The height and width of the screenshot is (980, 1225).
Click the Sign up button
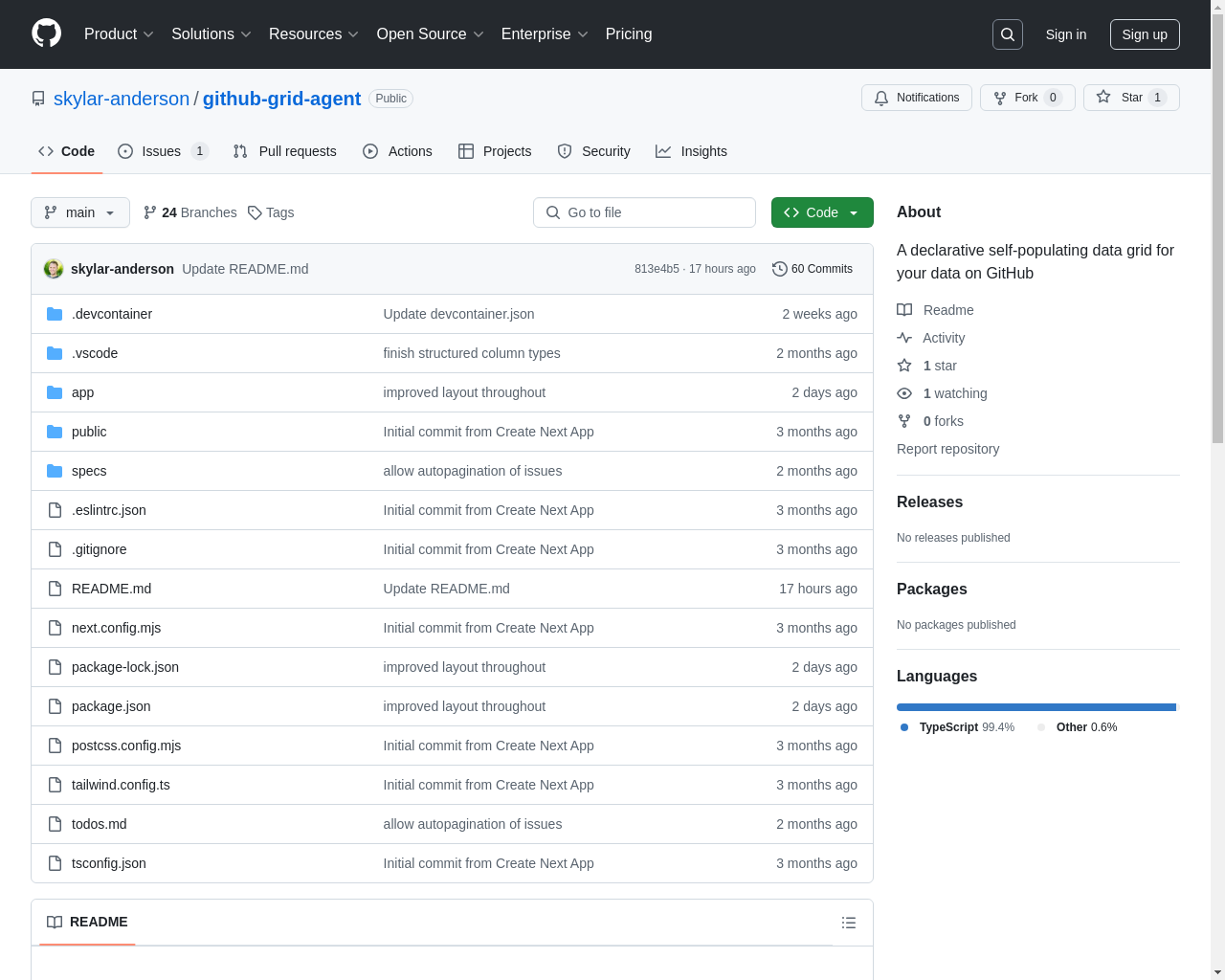(1145, 34)
